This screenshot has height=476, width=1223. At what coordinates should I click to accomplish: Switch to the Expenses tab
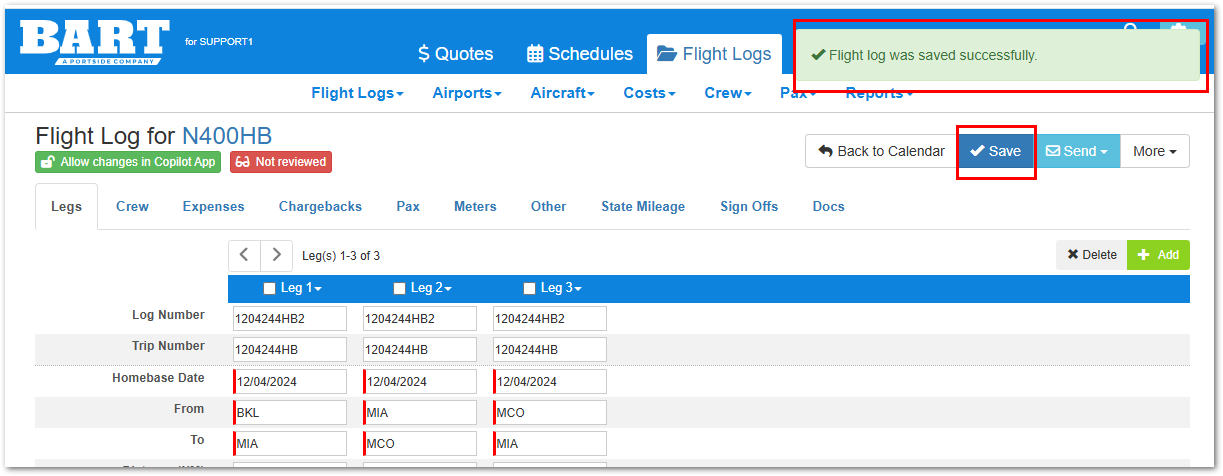pyautogui.click(x=213, y=206)
